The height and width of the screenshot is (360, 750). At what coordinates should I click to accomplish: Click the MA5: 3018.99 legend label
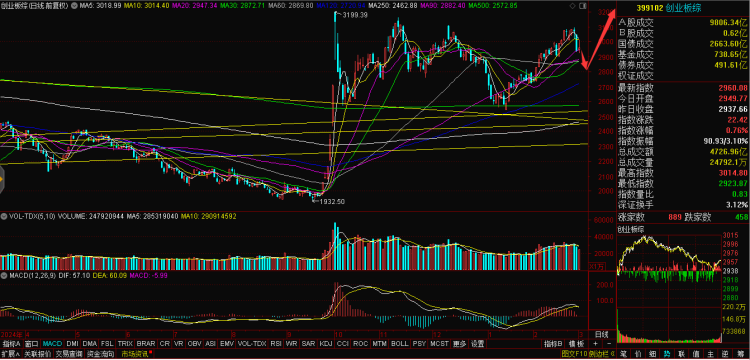(99, 6)
